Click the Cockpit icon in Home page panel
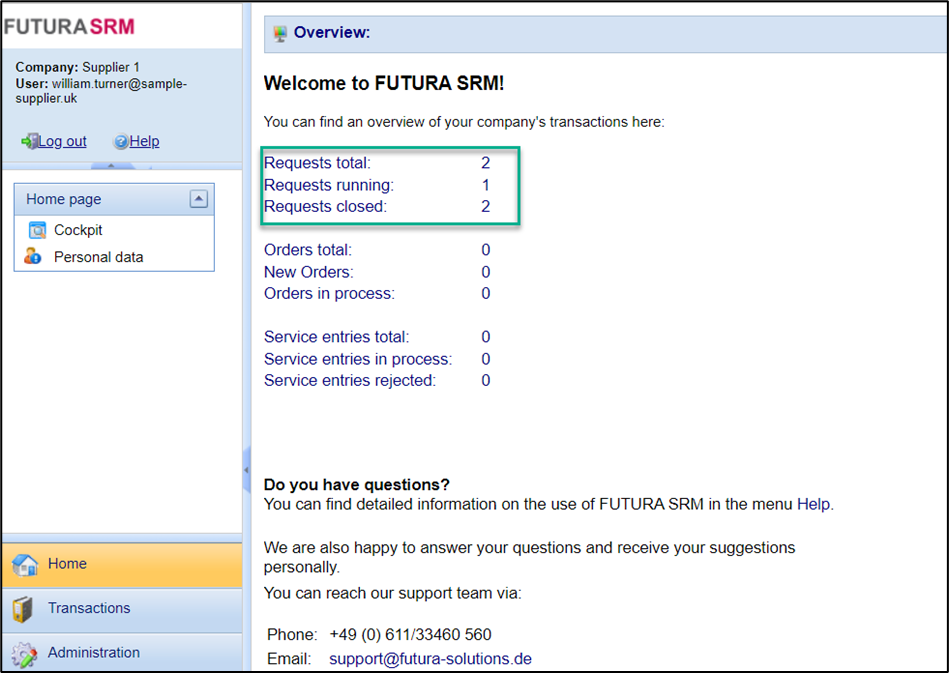This screenshot has height=673, width=949. tap(37, 230)
